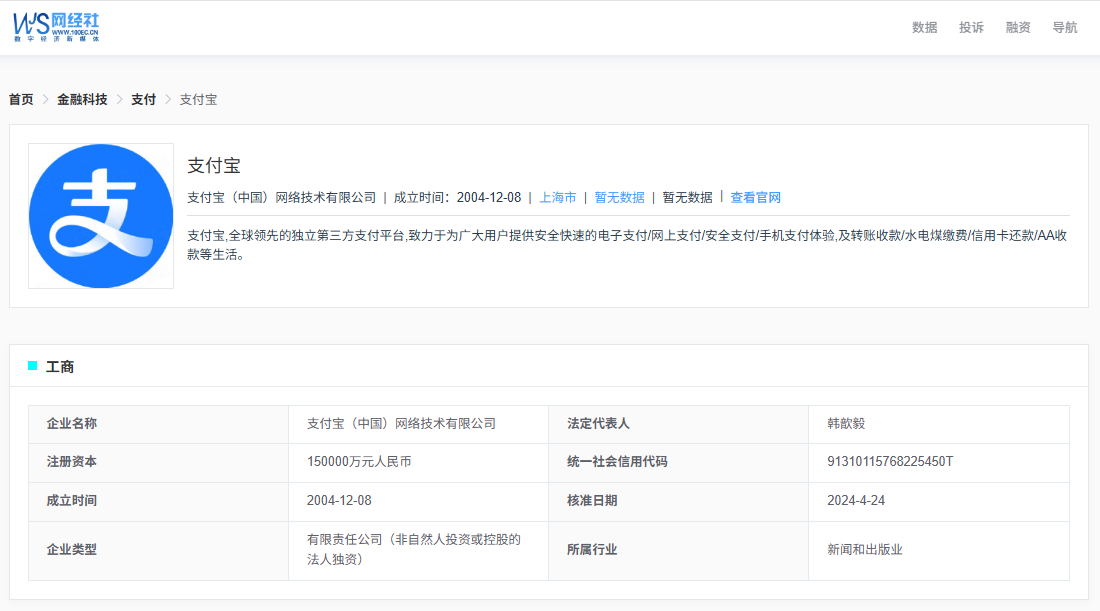Click the gray 暂无数据 text before 查看官网
The image size is (1100, 611).
point(688,198)
